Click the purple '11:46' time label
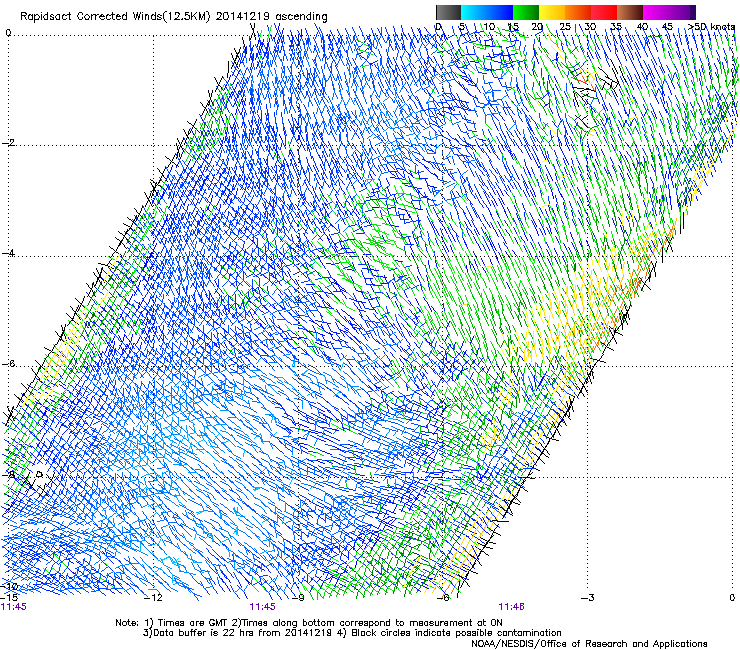This screenshot has height=650, width=740. (512, 607)
